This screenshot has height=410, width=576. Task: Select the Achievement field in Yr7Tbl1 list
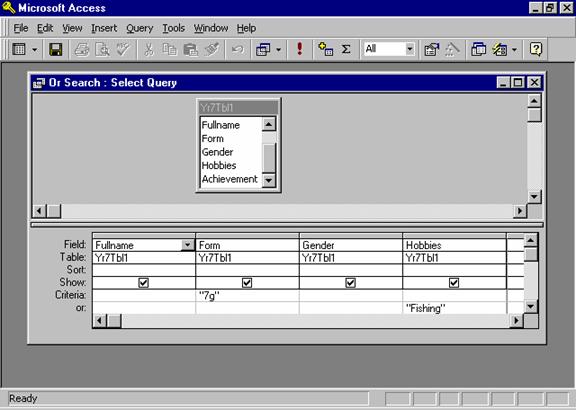click(x=230, y=179)
